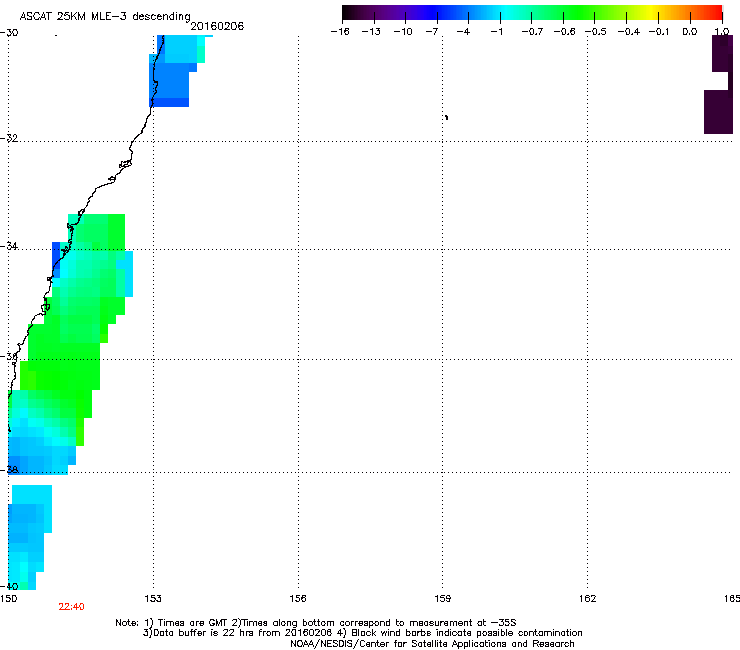Click the -13 color bar label

(371, 32)
